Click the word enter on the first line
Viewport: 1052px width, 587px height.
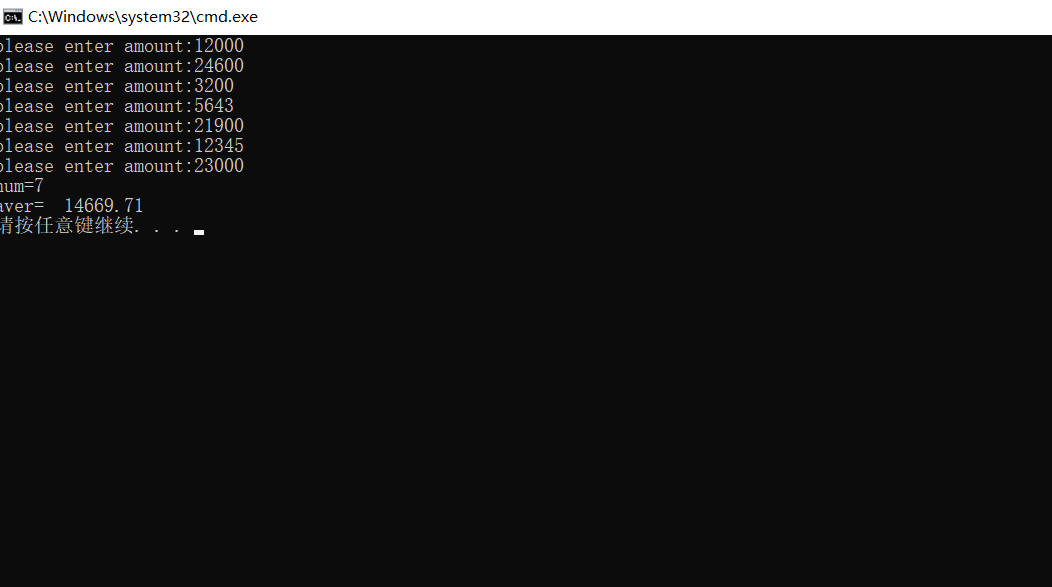pyautogui.click(x=89, y=46)
